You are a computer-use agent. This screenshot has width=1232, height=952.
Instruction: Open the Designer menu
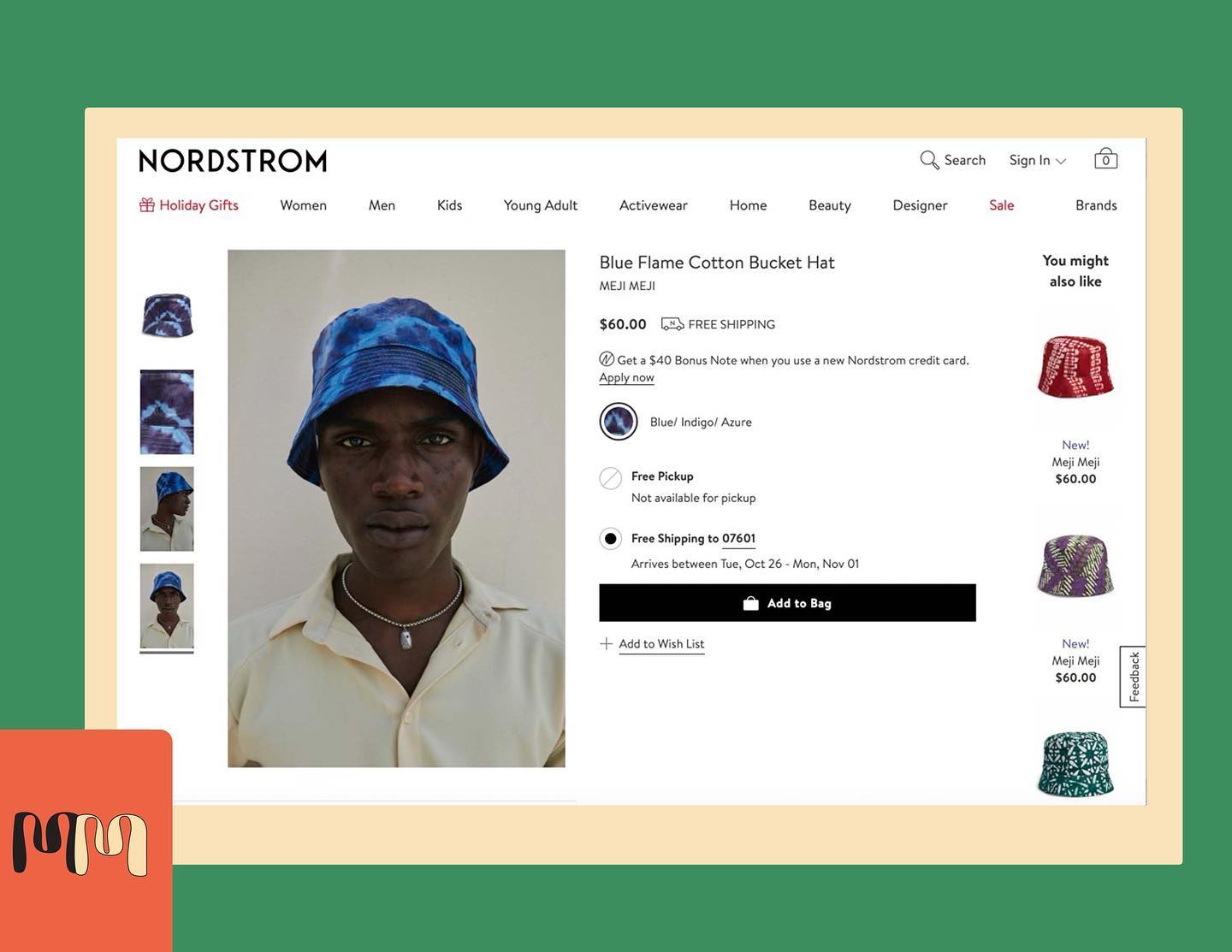(x=920, y=205)
